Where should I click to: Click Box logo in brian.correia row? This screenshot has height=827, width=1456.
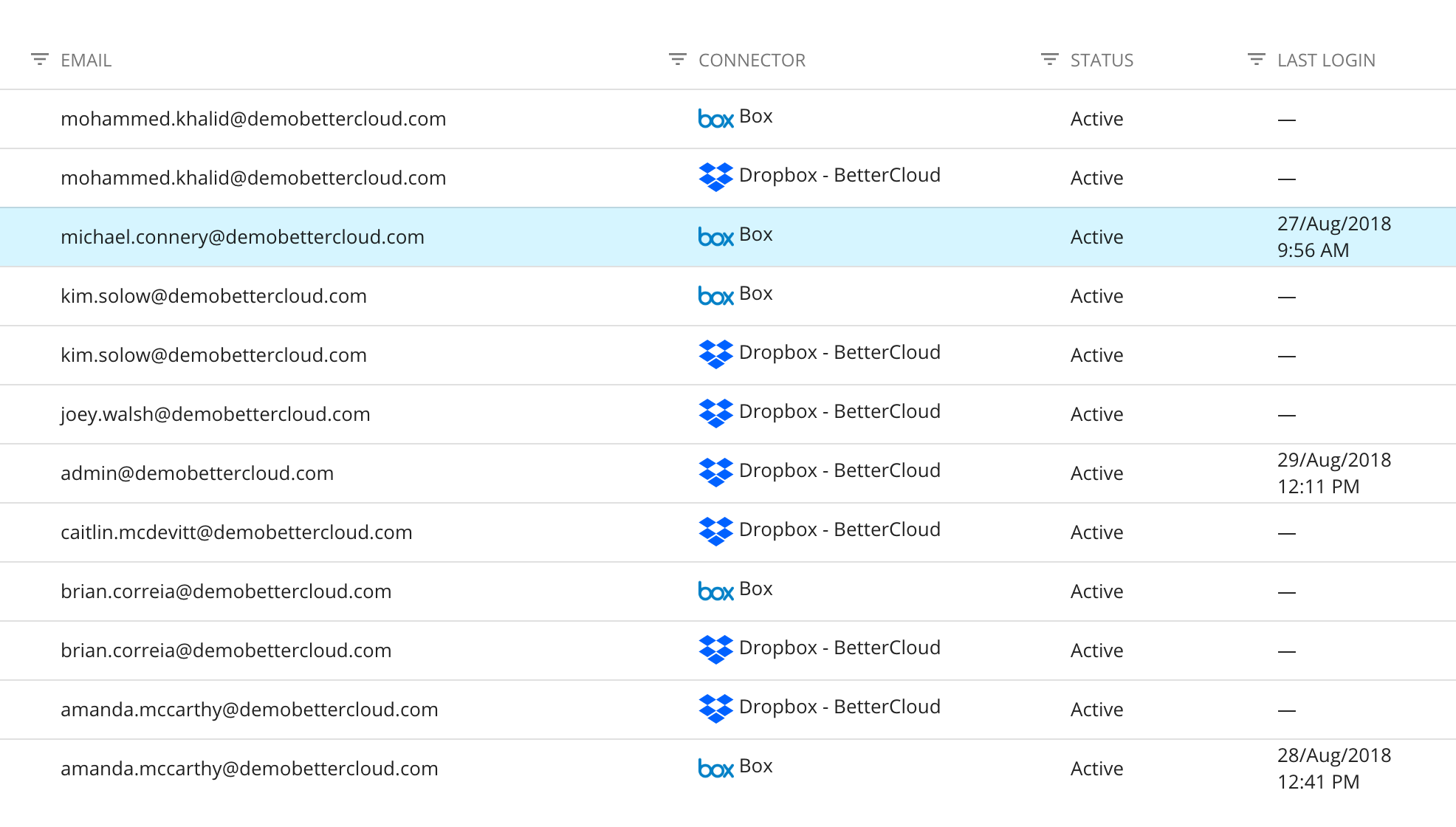click(x=715, y=591)
